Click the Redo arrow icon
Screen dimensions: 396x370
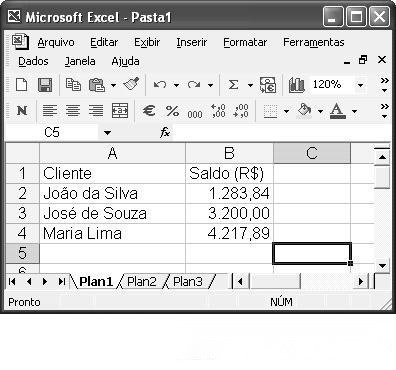tap(194, 85)
